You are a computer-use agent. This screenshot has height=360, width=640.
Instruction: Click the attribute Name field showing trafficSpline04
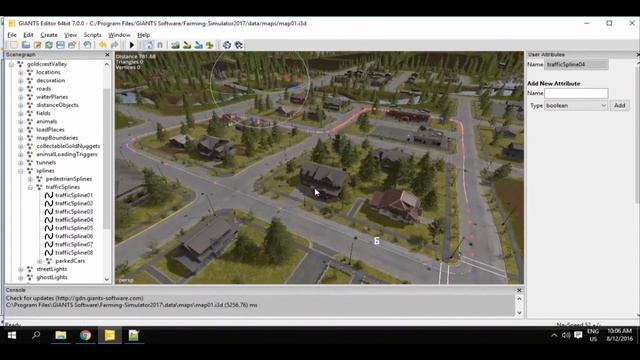click(x=576, y=64)
